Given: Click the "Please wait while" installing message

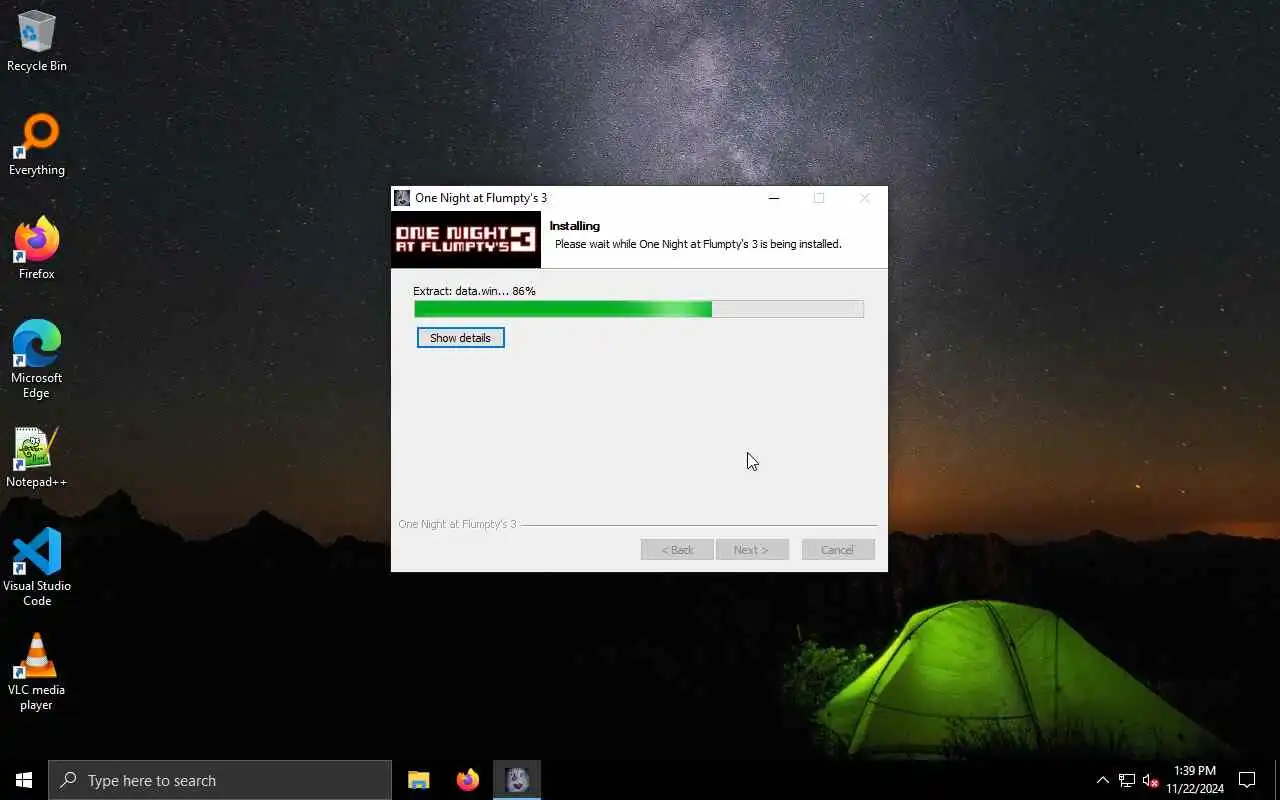Looking at the screenshot, I should [x=698, y=244].
